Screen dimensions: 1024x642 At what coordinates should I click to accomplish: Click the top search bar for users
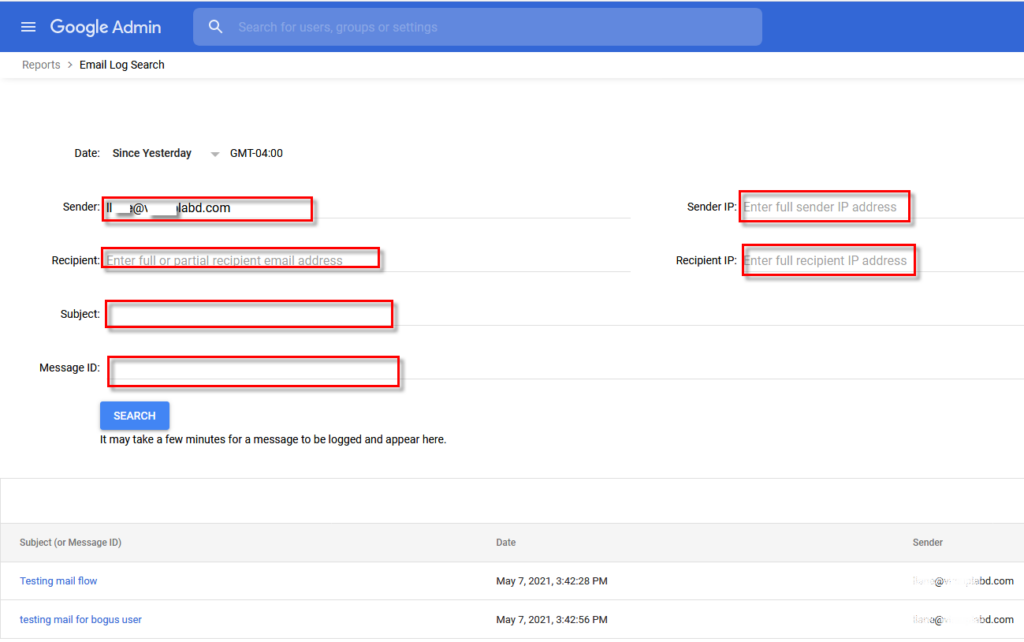coord(477,26)
